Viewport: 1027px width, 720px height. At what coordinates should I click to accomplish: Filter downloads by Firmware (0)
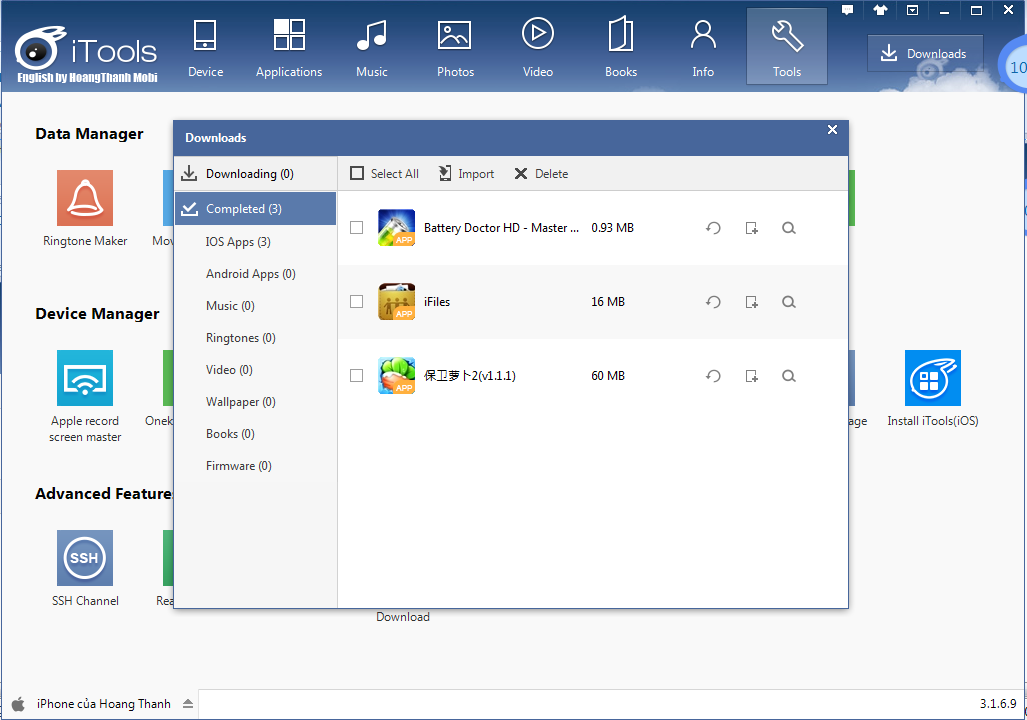click(238, 466)
